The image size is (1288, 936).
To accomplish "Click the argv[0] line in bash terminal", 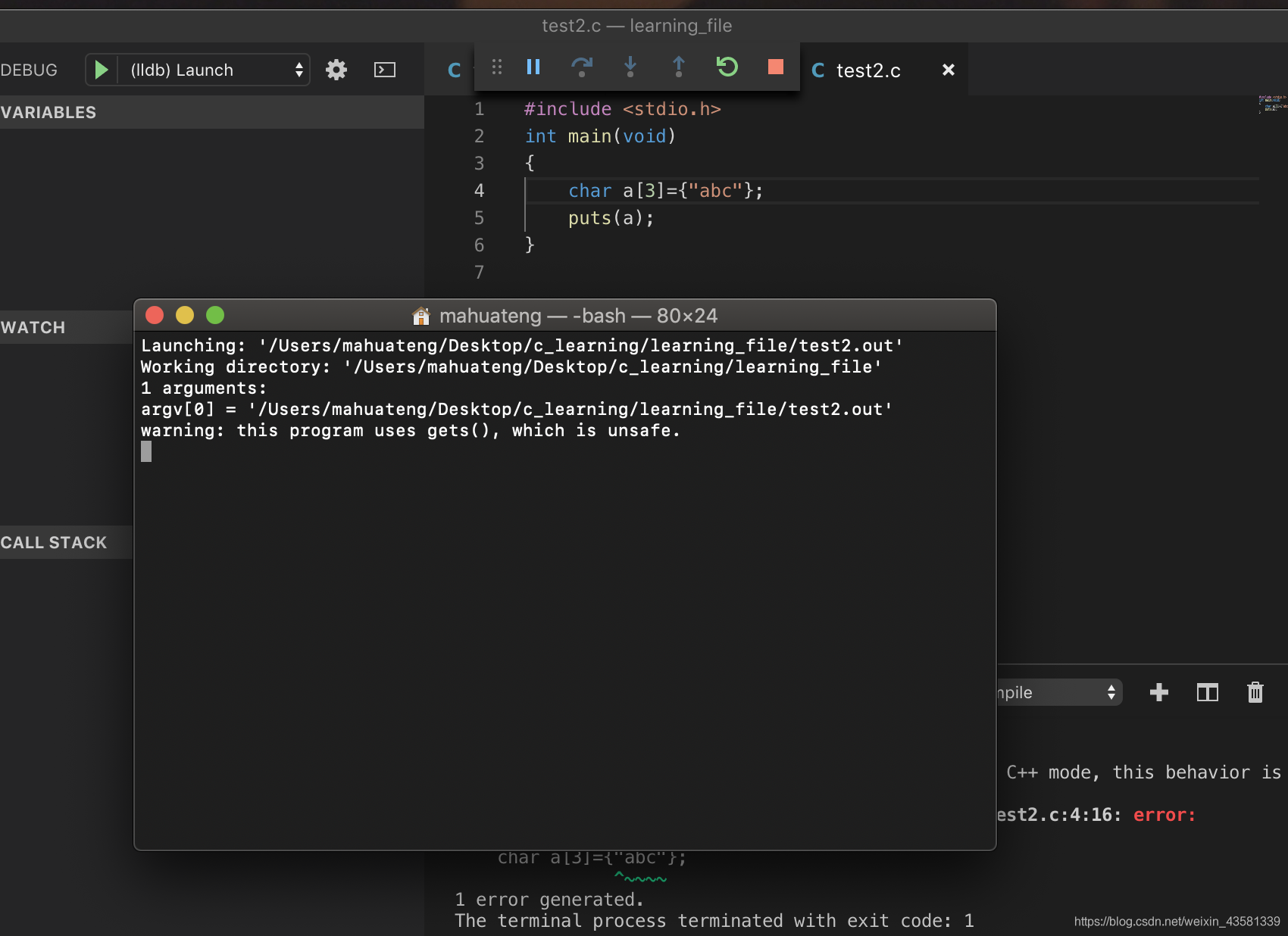I will click(517, 410).
